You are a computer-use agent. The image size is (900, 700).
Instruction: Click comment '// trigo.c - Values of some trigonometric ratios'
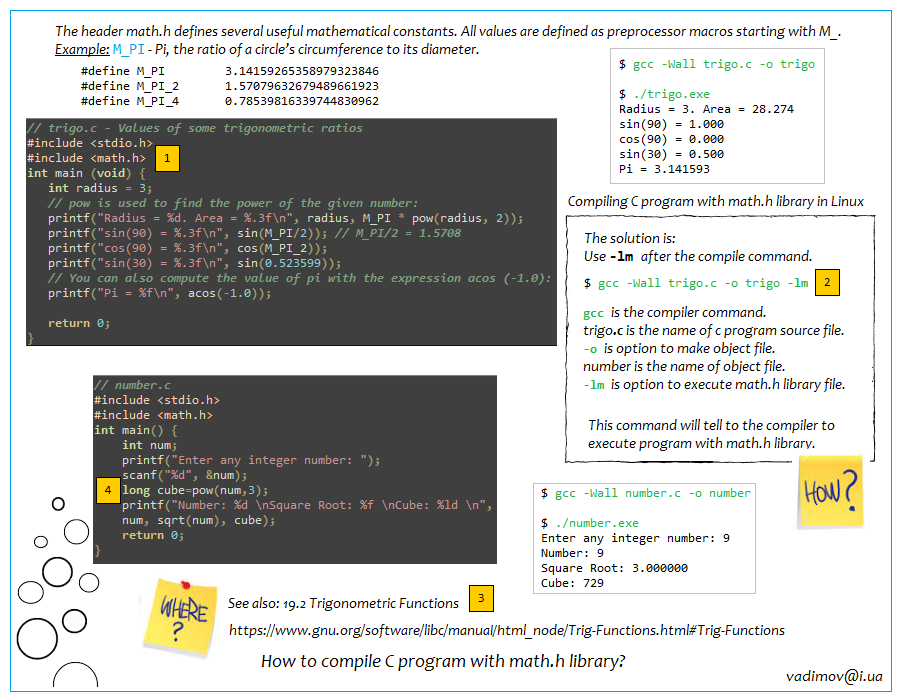tap(195, 128)
